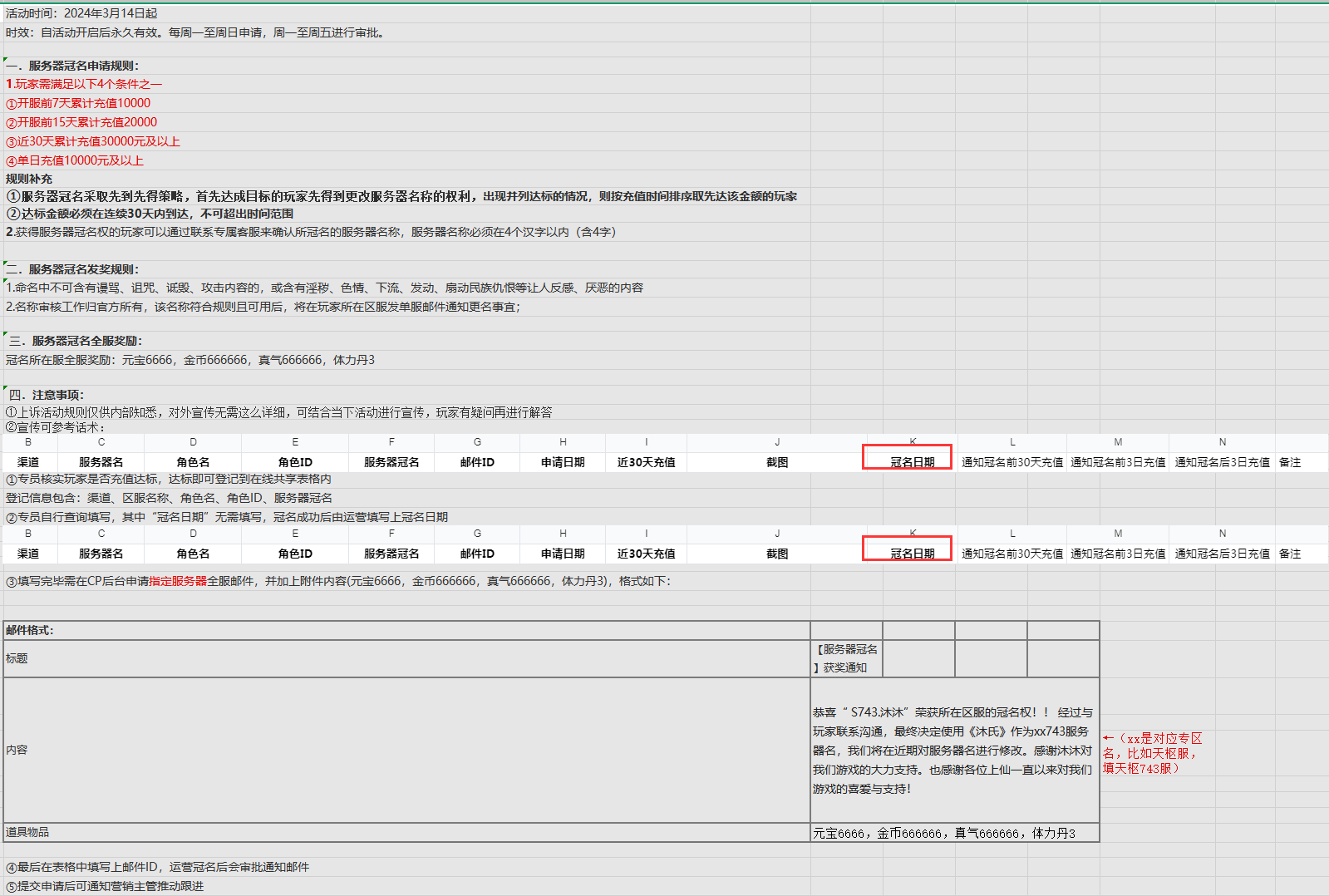Click the 道具物品 row label cell

click(28, 832)
